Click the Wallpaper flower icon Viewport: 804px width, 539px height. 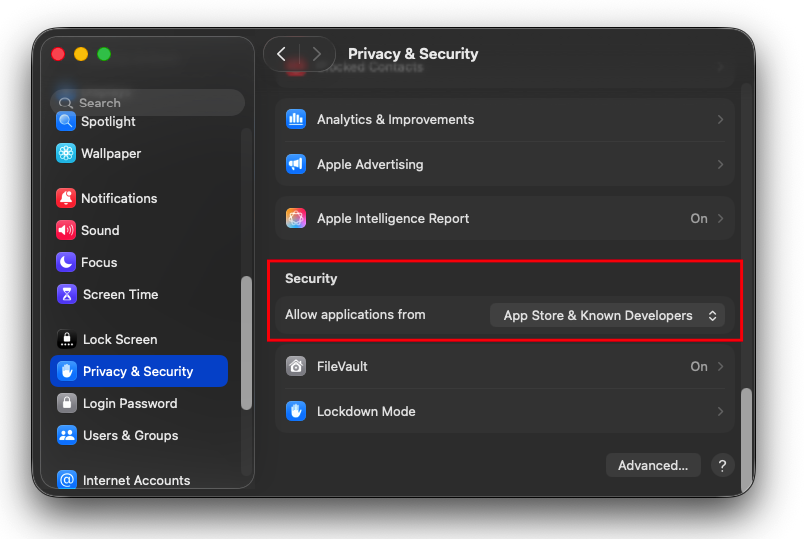click(x=66, y=153)
